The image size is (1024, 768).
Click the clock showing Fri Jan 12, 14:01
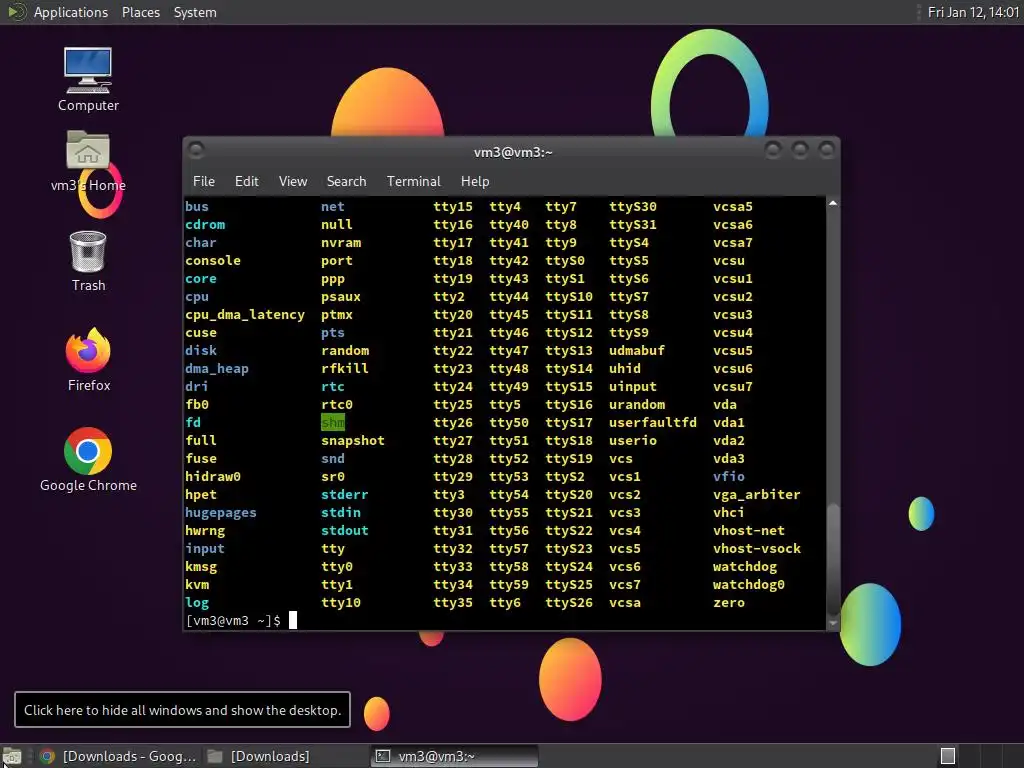coord(973,12)
